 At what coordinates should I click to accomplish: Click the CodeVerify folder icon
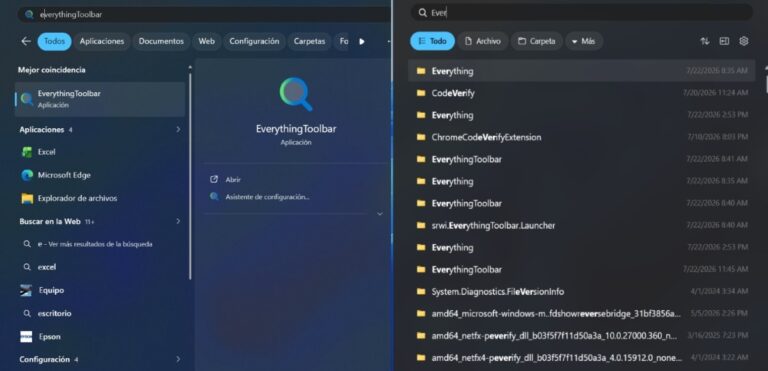(421, 93)
